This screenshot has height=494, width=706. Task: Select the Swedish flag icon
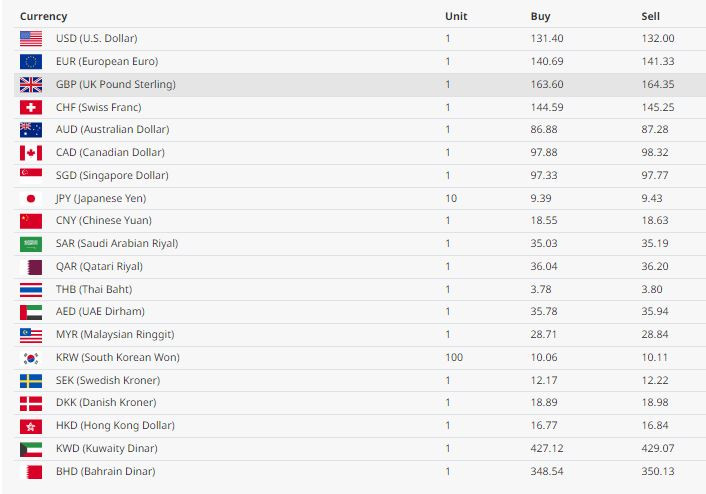pyautogui.click(x=31, y=381)
